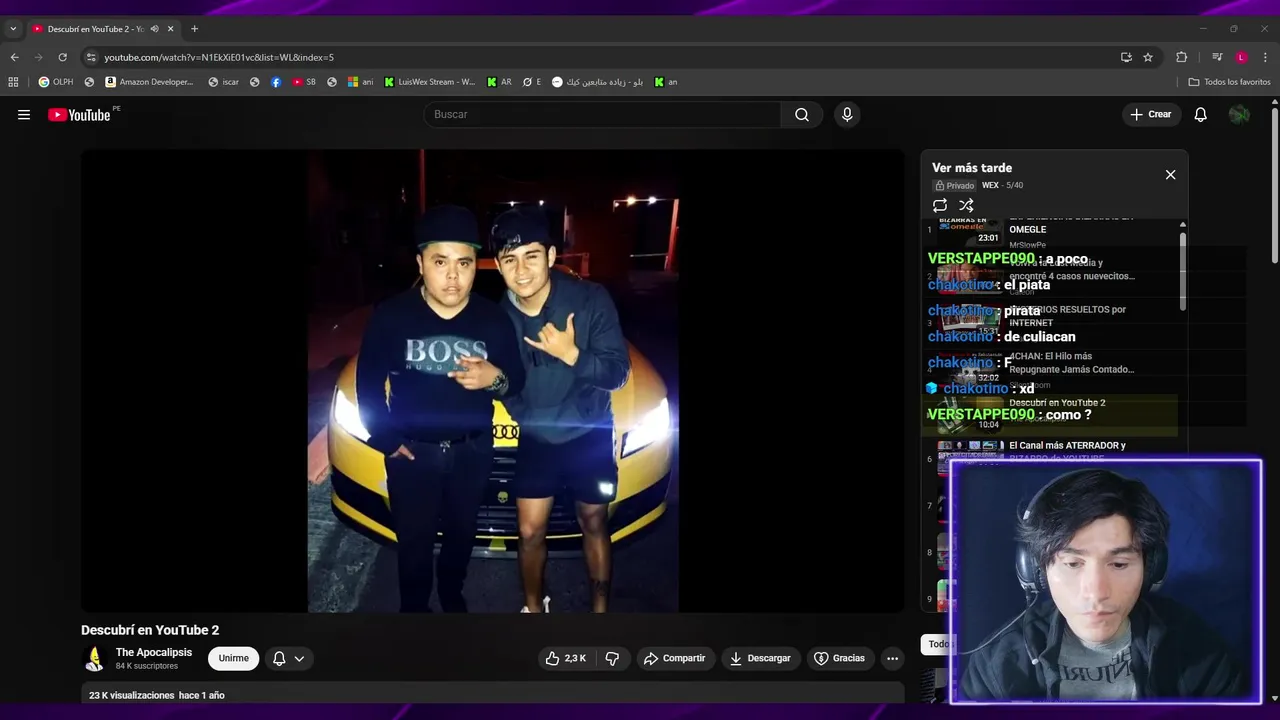
Task: Play OMEGLE video thumbnail in playlist
Action: tap(969, 230)
